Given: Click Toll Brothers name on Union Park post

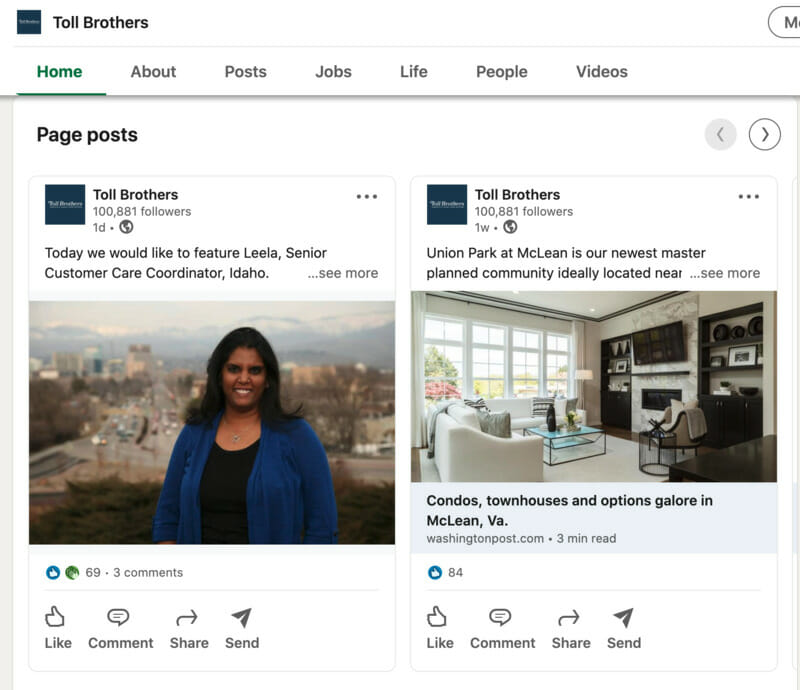Looking at the screenshot, I should (517, 194).
